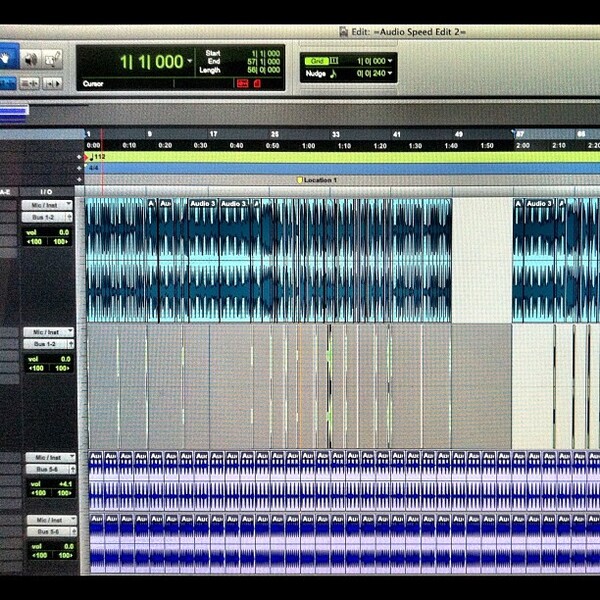Click the red link timeline indicator
The image size is (600, 600).
pyautogui.click(x=242, y=83)
